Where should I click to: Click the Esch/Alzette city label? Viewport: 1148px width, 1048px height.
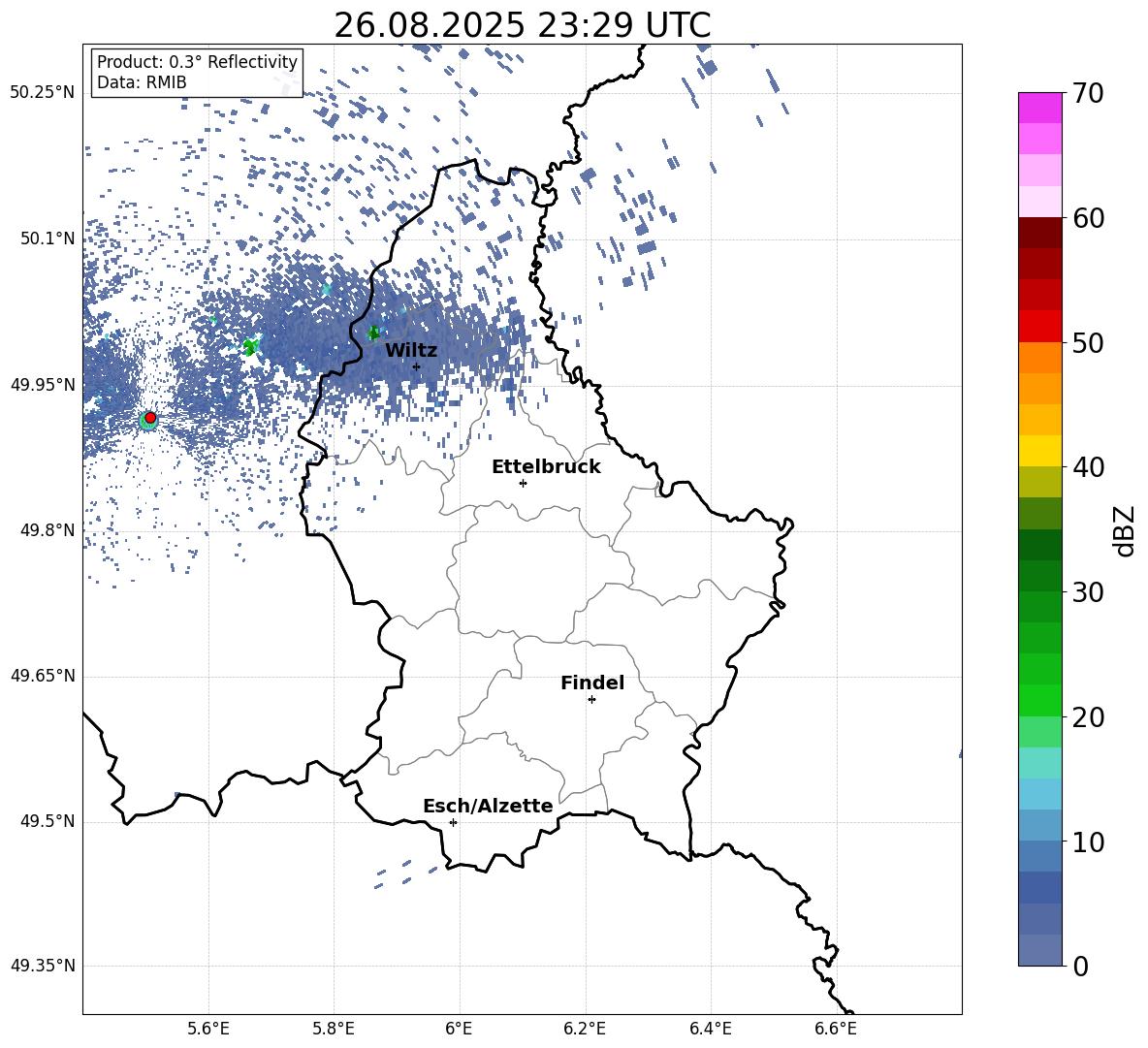[x=488, y=806]
